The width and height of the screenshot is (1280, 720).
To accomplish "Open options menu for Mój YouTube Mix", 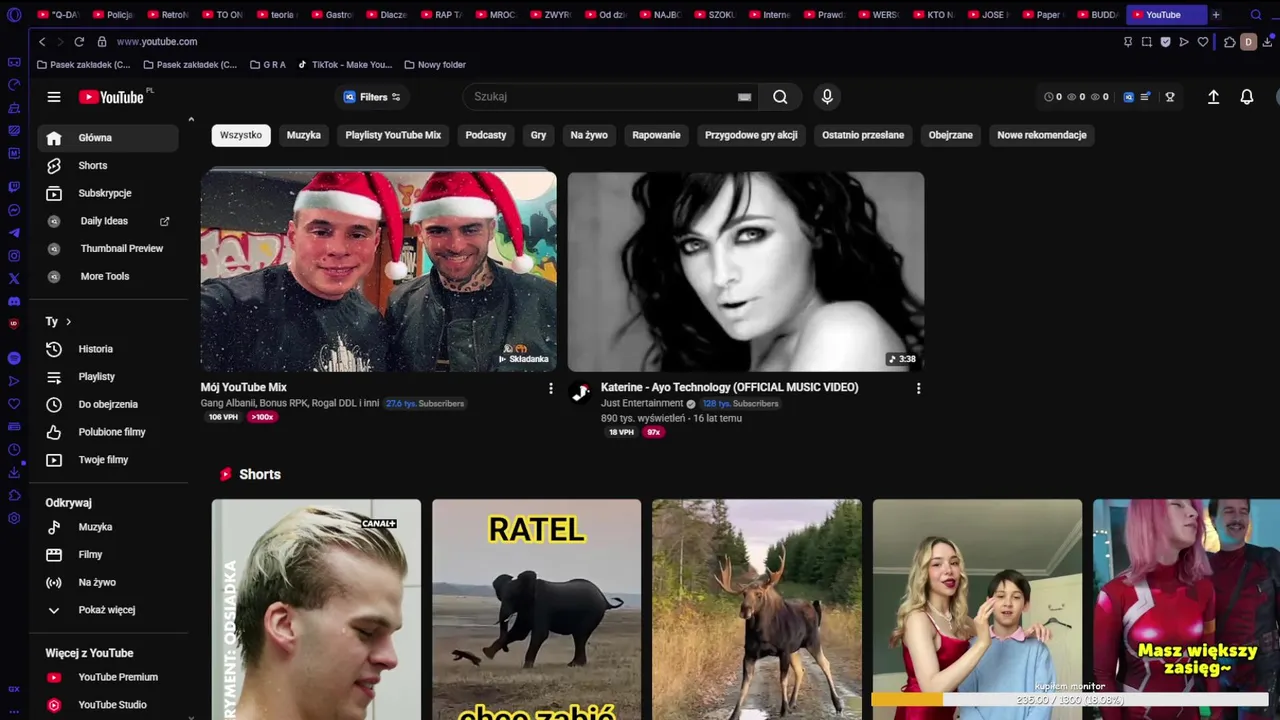I will (550, 388).
